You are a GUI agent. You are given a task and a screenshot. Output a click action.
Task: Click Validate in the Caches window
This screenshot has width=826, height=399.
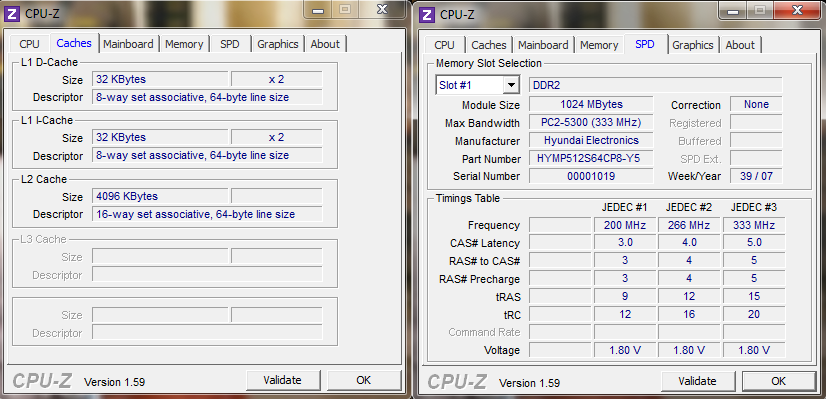click(x=283, y=380)
